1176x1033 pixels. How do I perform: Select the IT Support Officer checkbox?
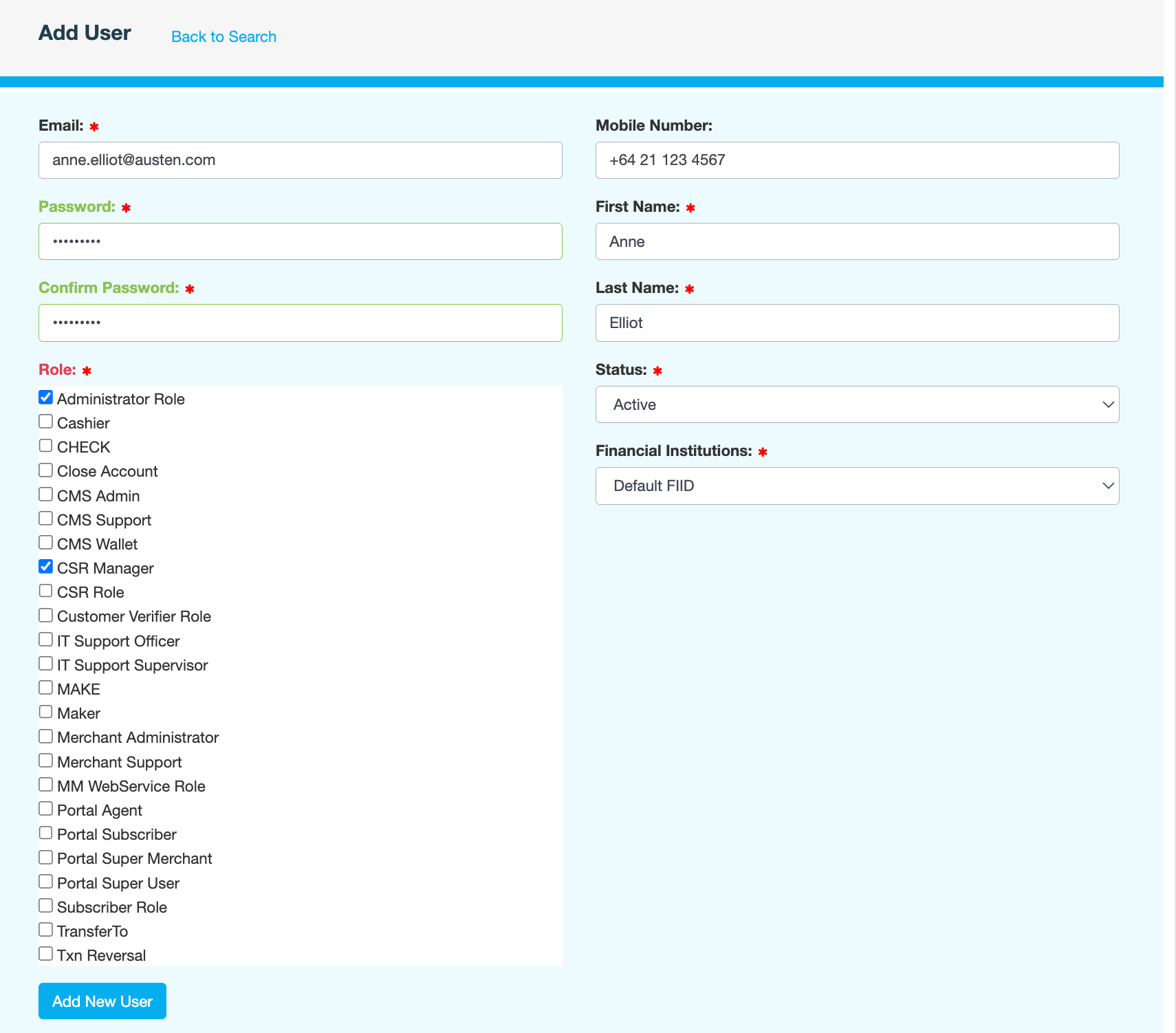coord(46,640)
